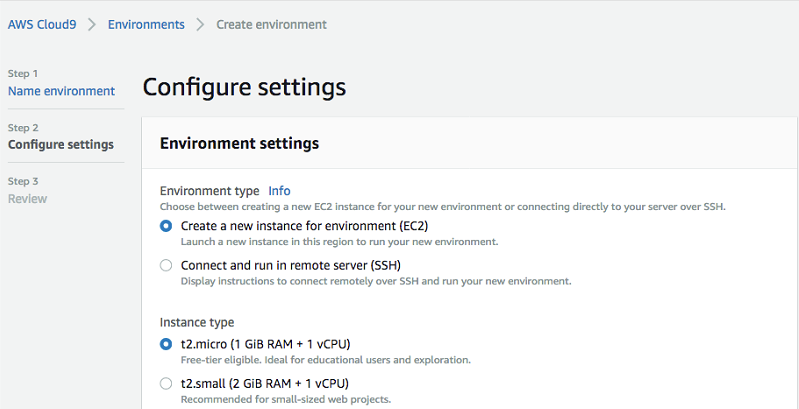This screenshot has width=799, height=409.
Task: Choose t2.small instance type option
Action: pos(166,383)
